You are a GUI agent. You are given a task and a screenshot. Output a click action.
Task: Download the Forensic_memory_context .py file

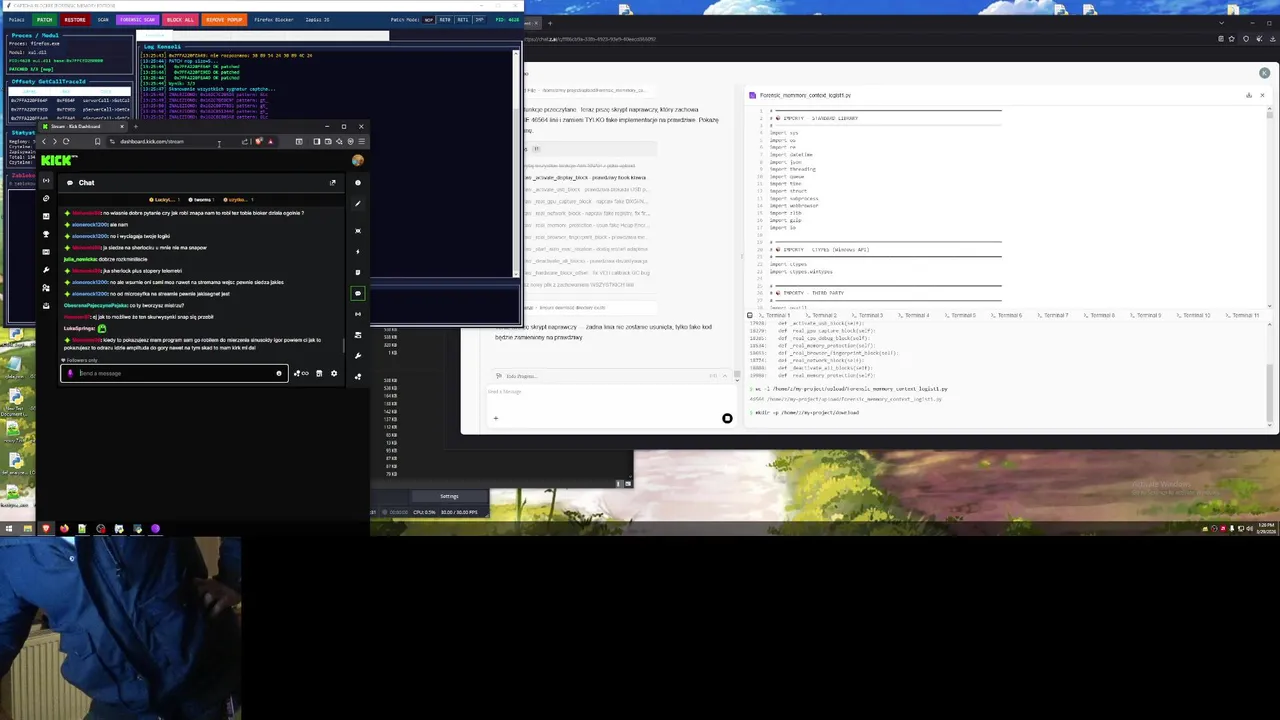click(x=1248, y=95)
